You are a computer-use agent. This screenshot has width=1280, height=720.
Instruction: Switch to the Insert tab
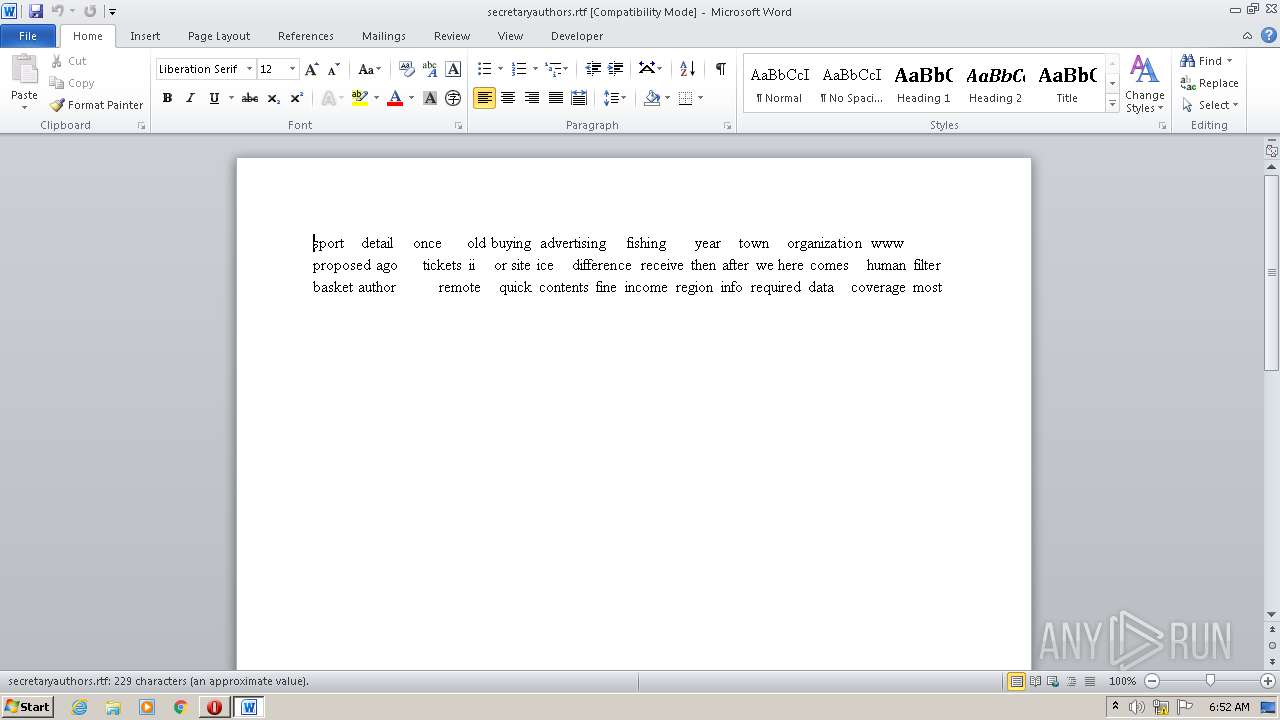(x=145, y=36)
